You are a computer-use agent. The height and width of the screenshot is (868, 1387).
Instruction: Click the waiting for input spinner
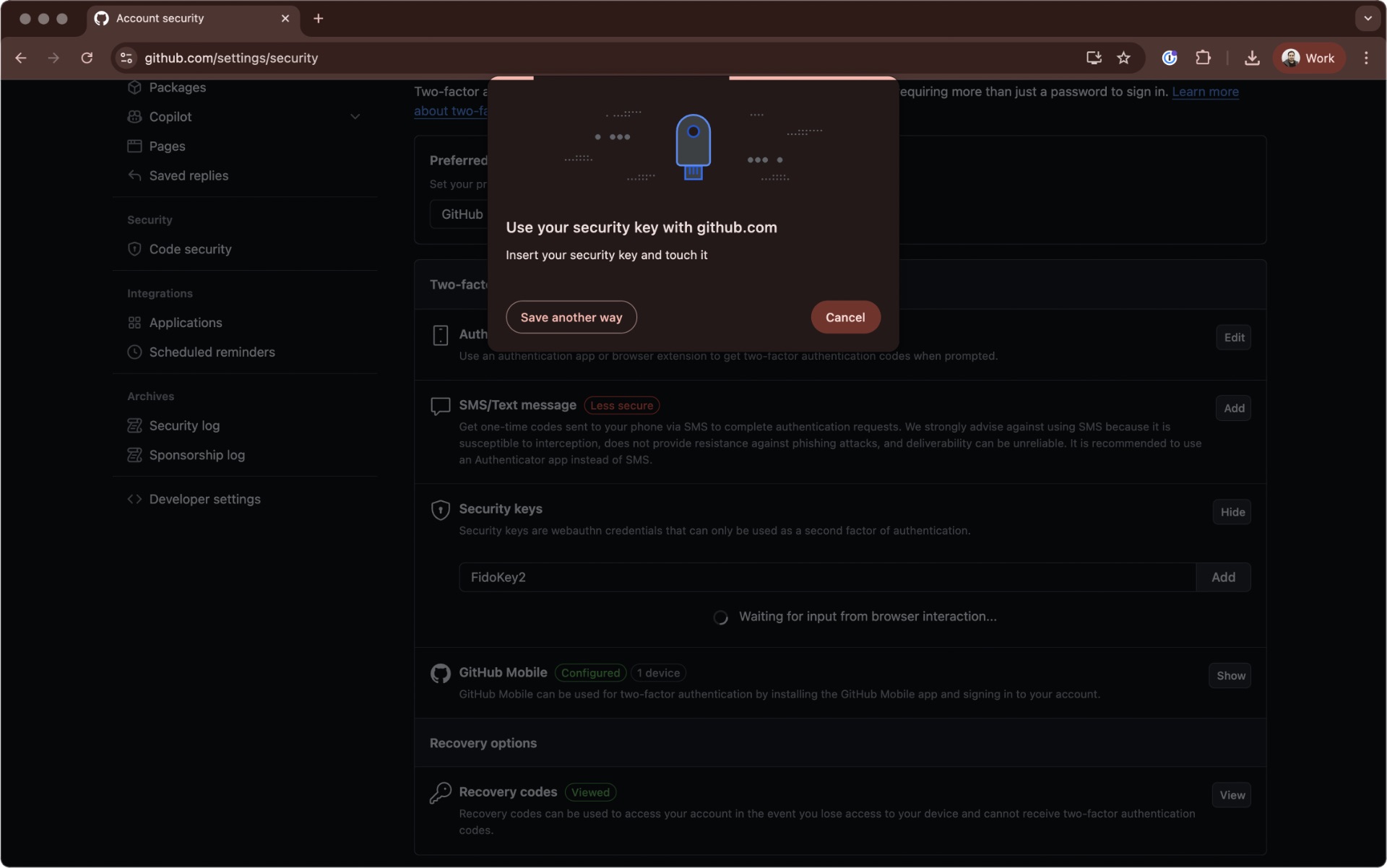(720, 617)
